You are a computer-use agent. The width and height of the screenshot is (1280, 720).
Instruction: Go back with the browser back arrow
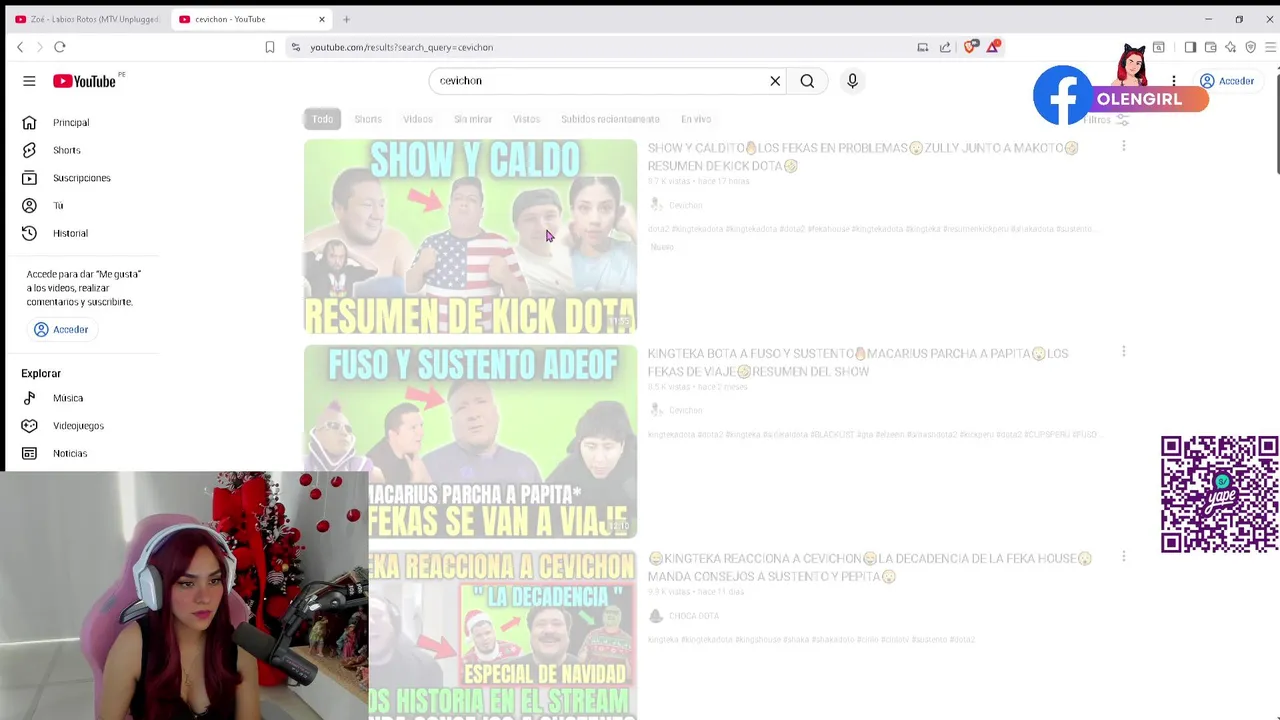click(x=20, y=47)
